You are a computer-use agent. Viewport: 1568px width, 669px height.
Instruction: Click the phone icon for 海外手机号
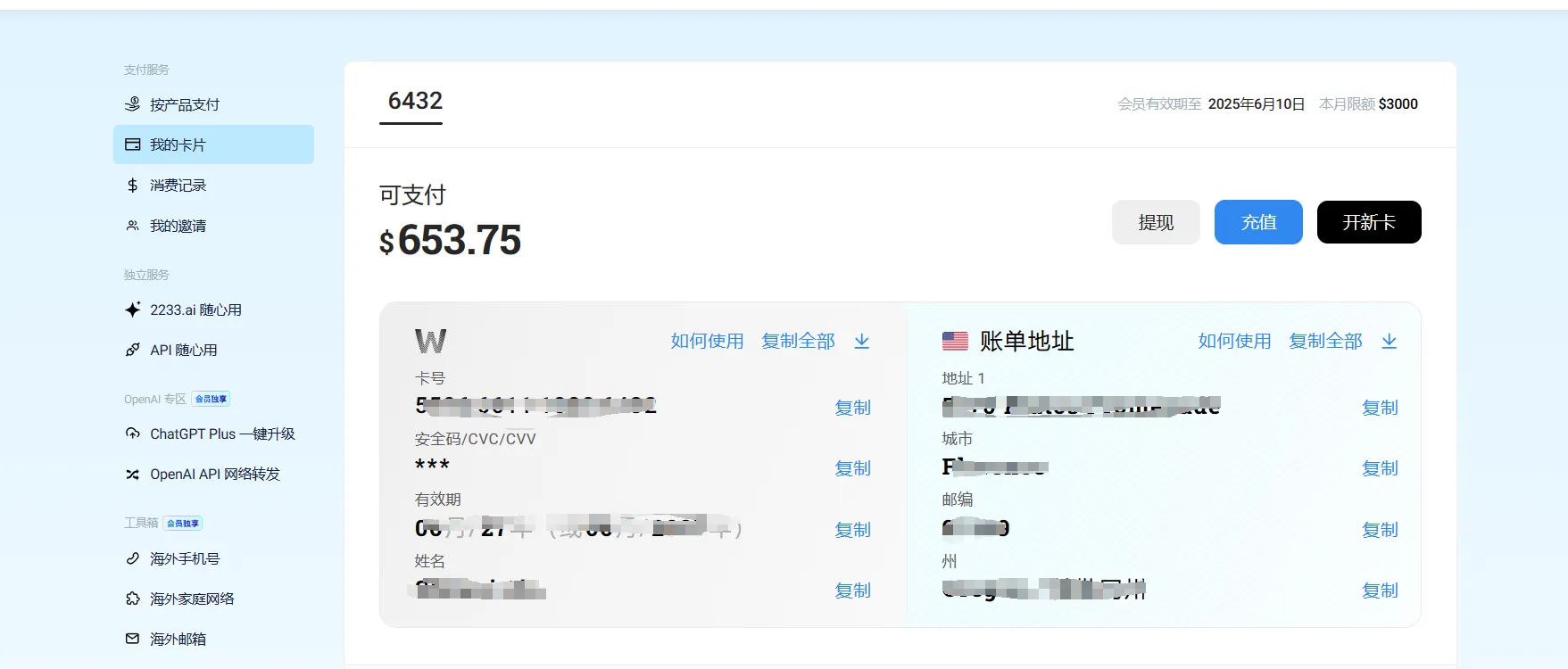tap(132, 558)
